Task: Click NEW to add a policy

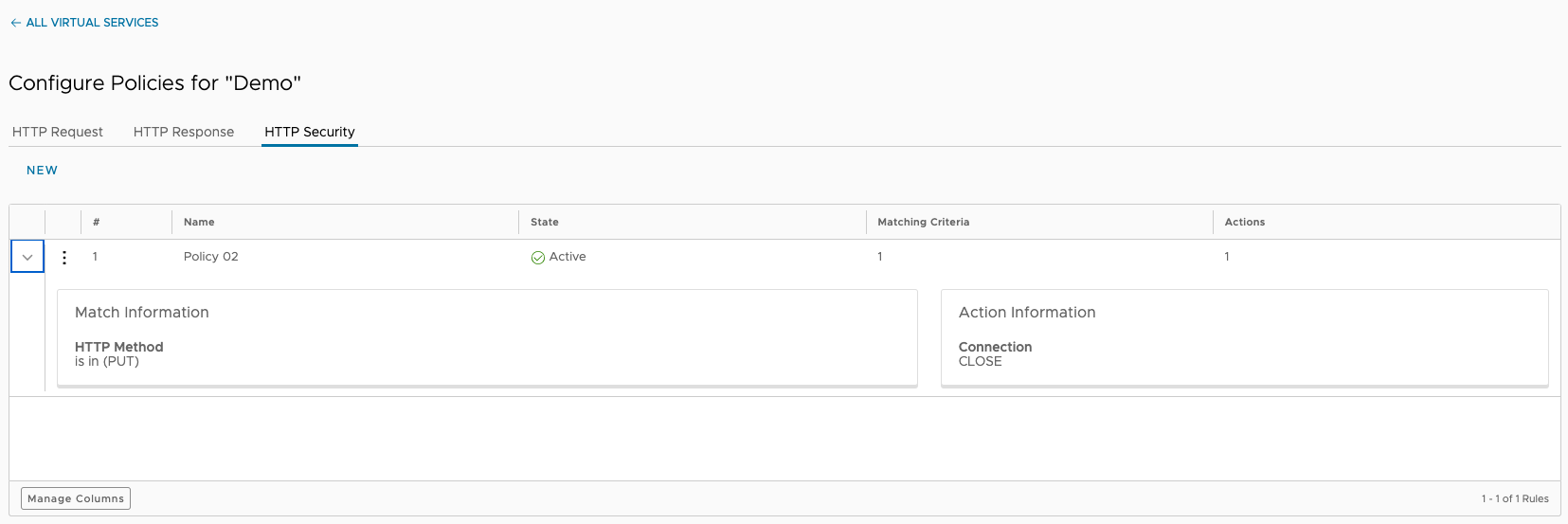Action: 43,171
